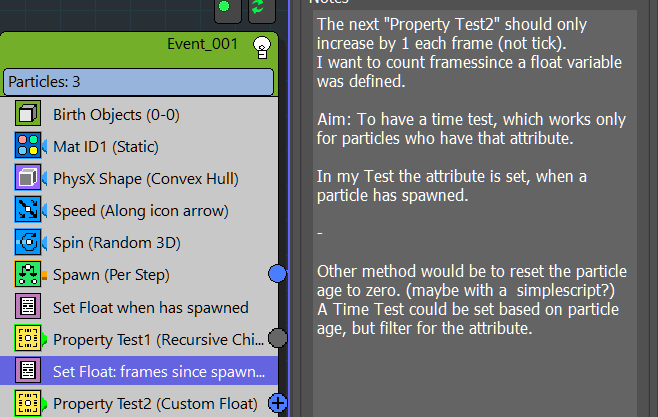Viewport: 658px width, 417px height.
Task: Click the Property Test2 blue plus connector
Action: tap(278, 403)
